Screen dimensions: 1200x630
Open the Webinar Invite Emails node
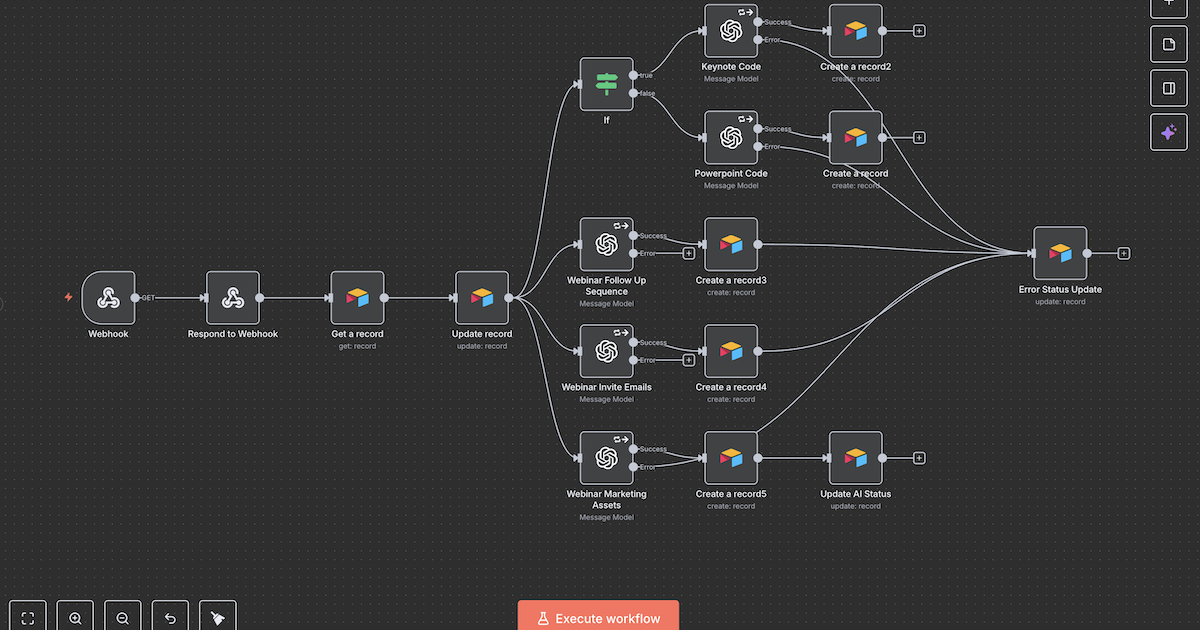click(x=607, y=351)
